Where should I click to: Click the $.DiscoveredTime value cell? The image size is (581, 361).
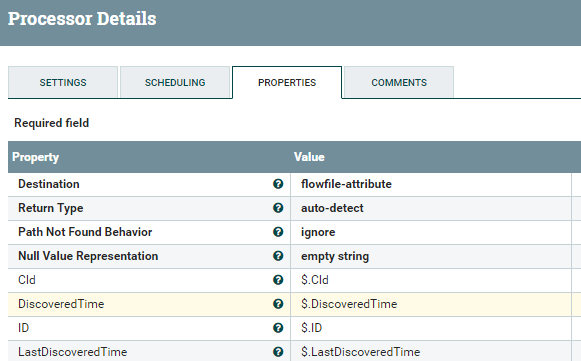click(x=431, y=304)
